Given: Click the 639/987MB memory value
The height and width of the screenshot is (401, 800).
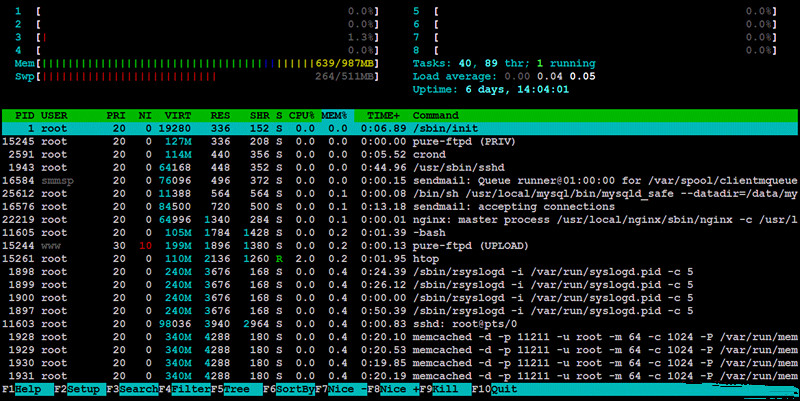Looking at the screenshot, I should tap(345, 64).
